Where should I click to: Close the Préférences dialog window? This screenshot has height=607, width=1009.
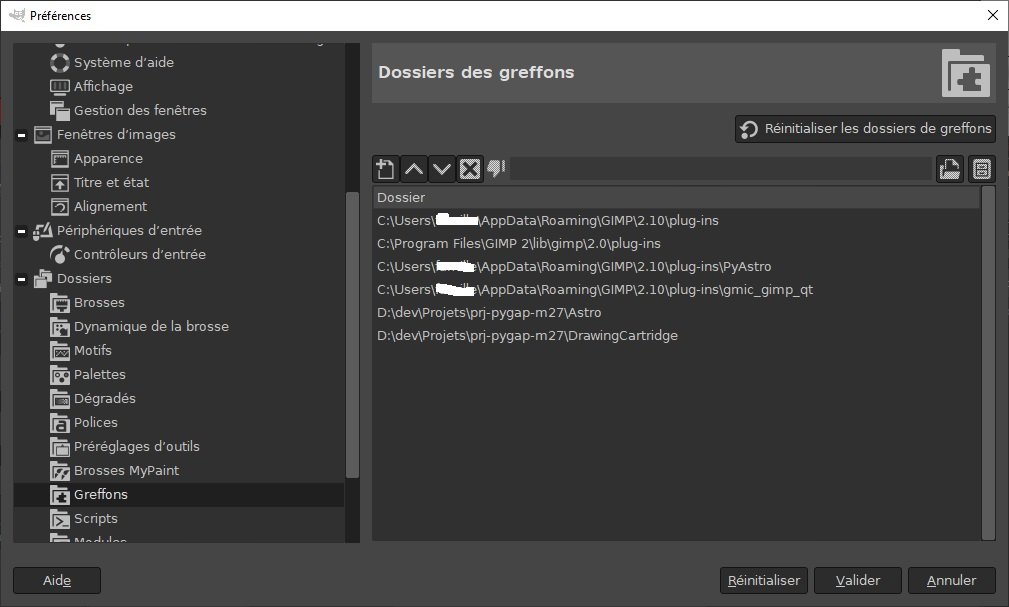(993, 15)
